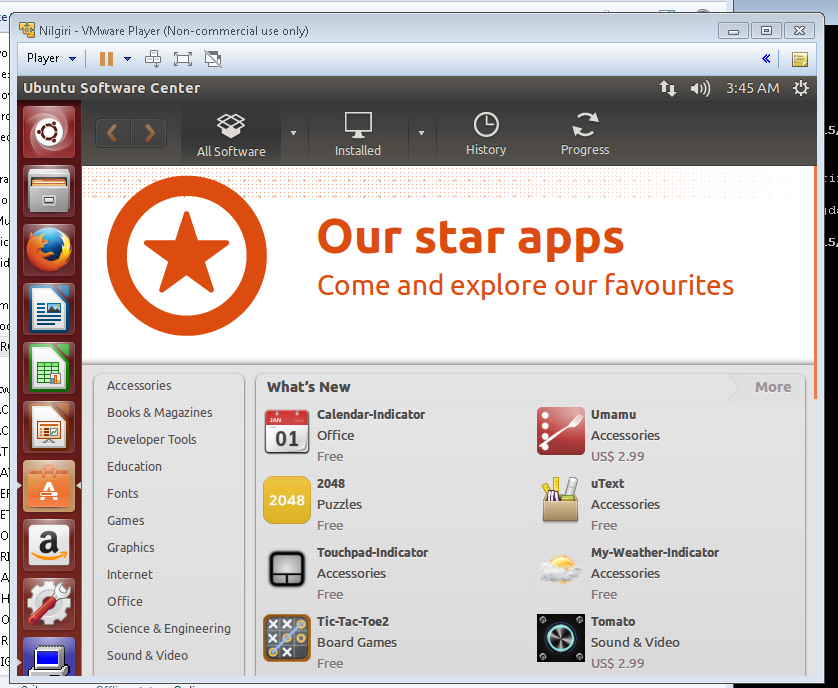Image resolution: width=838 pixels, height=688 pixels.
Task: Switch to the All Software view
Action: click(x=231, y=135)
